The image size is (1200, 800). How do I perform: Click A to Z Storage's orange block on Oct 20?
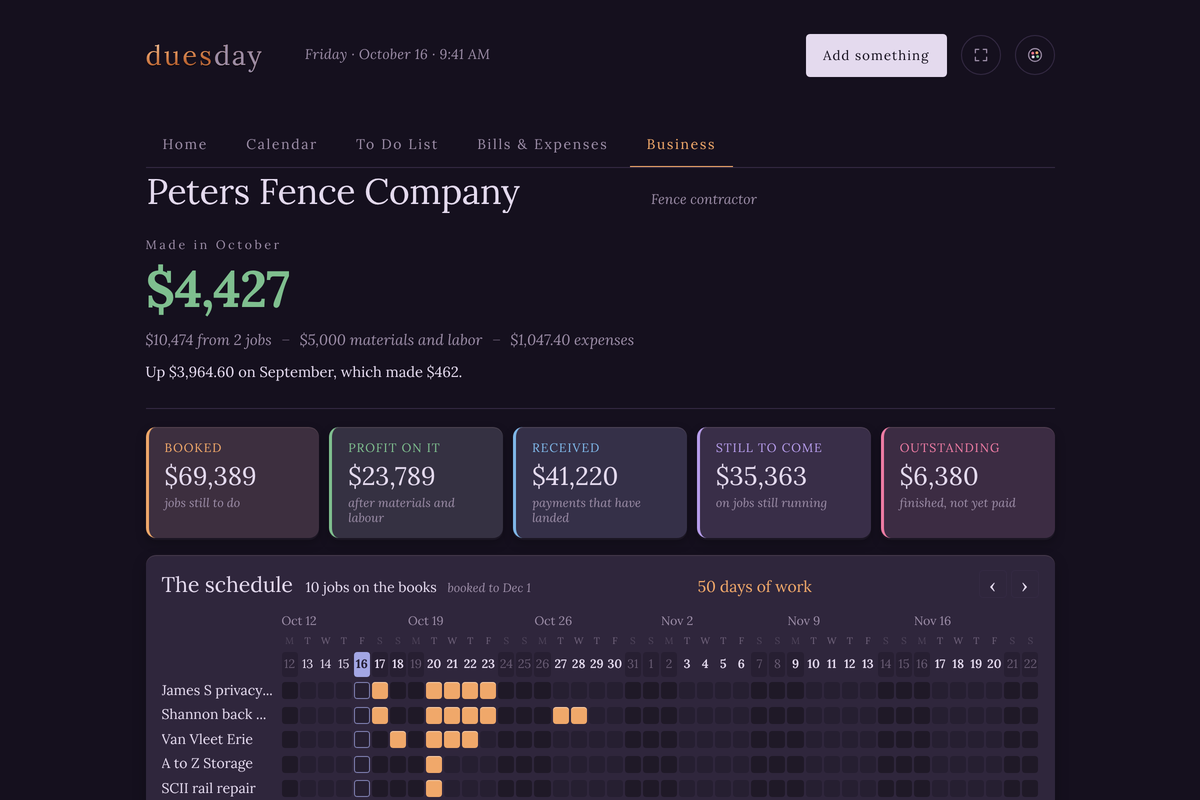coord(434,764)
